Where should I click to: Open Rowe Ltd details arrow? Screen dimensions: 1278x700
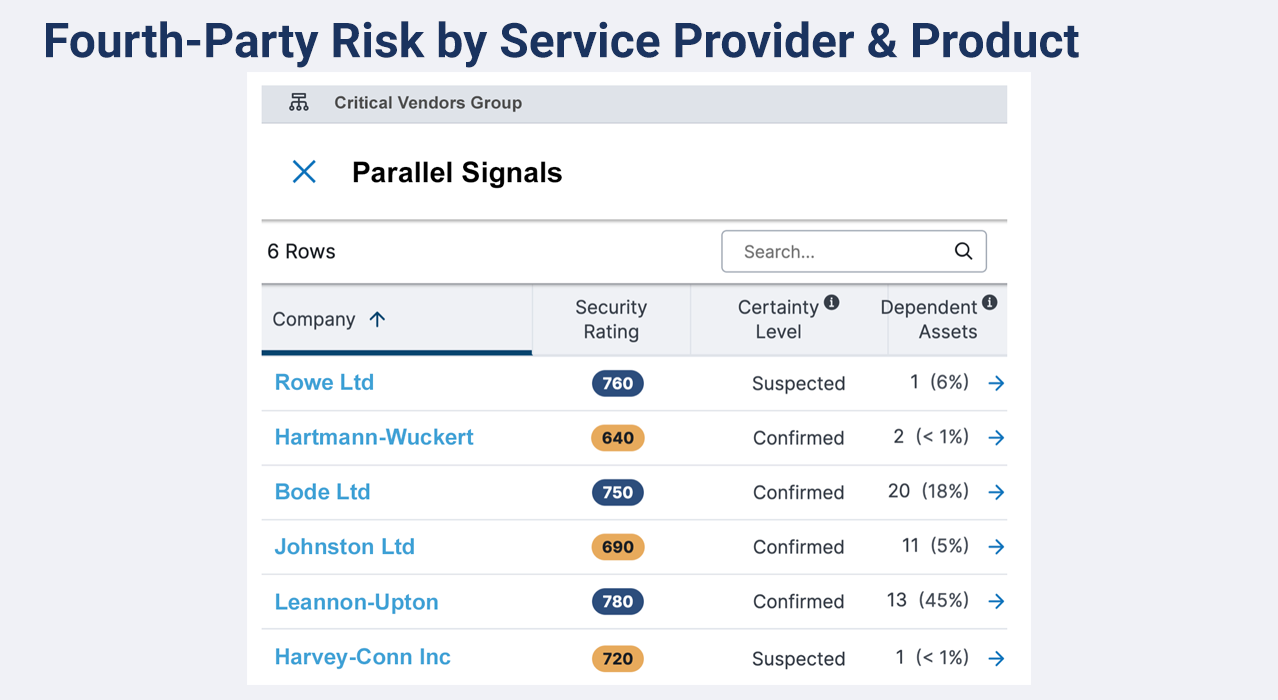pos(995,383)
